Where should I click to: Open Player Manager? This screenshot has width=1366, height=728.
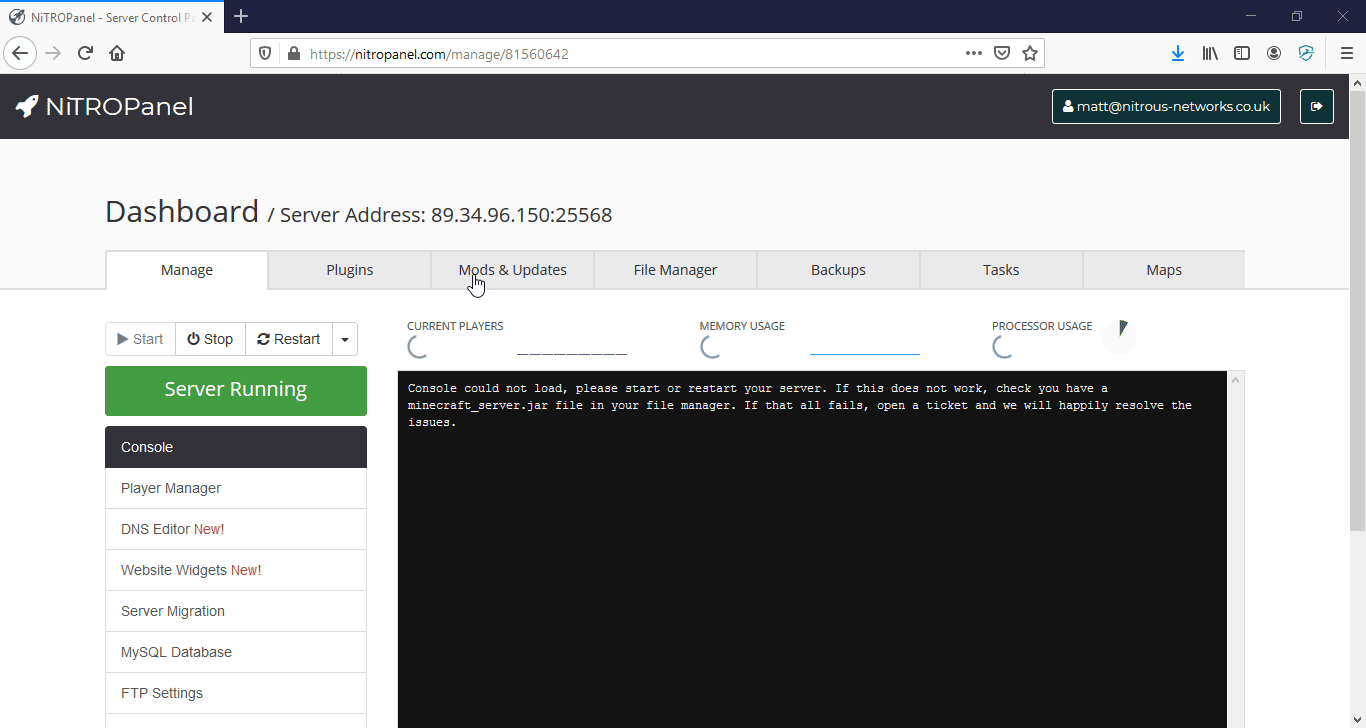(x=236, y=488)
